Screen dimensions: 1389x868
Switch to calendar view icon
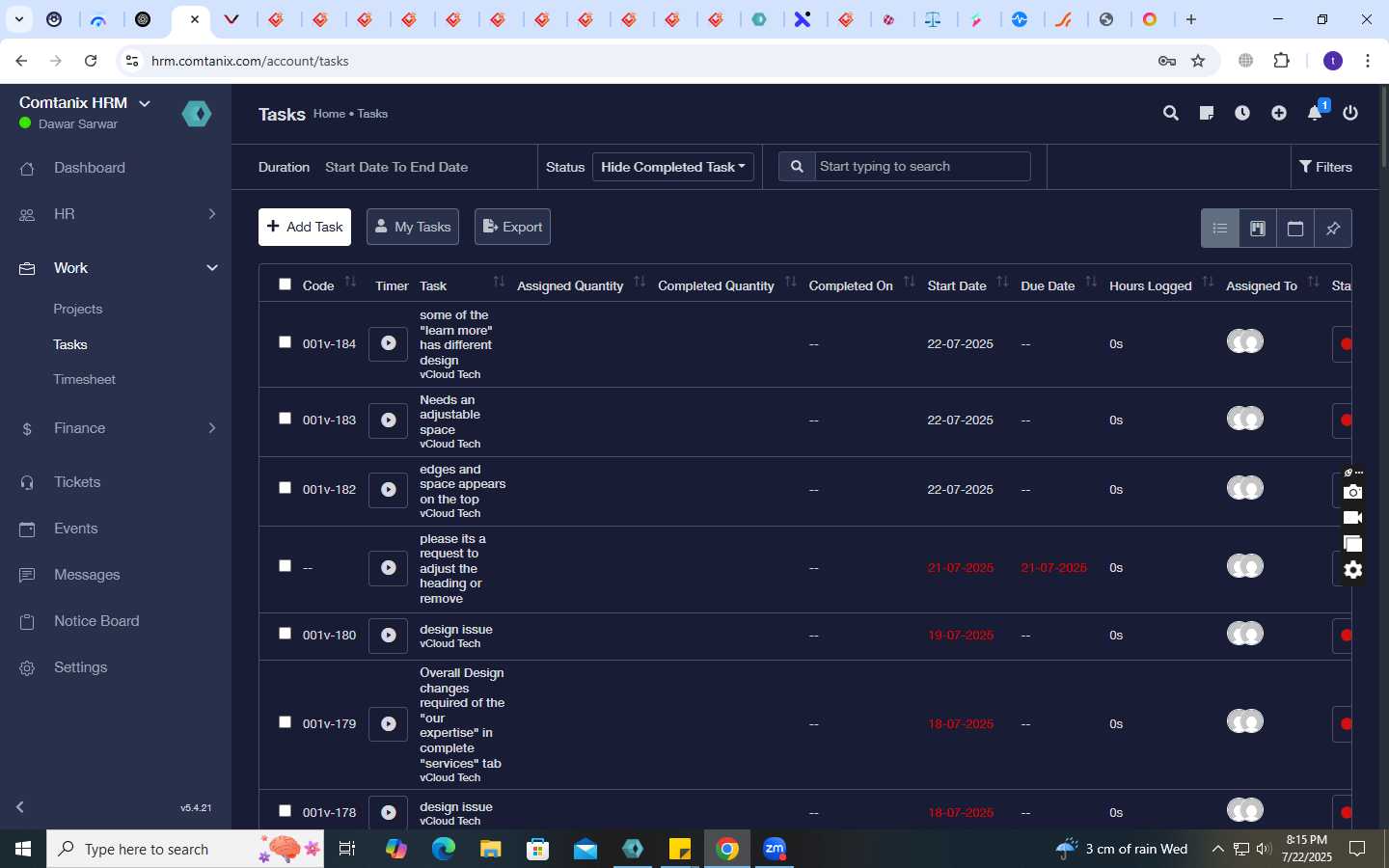tap(1295, 229)
